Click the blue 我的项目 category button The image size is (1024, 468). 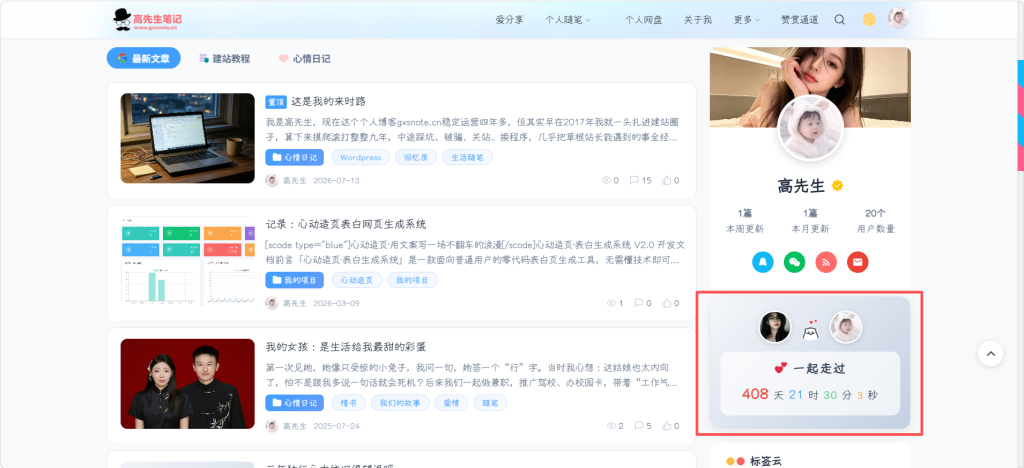(295, 280)
